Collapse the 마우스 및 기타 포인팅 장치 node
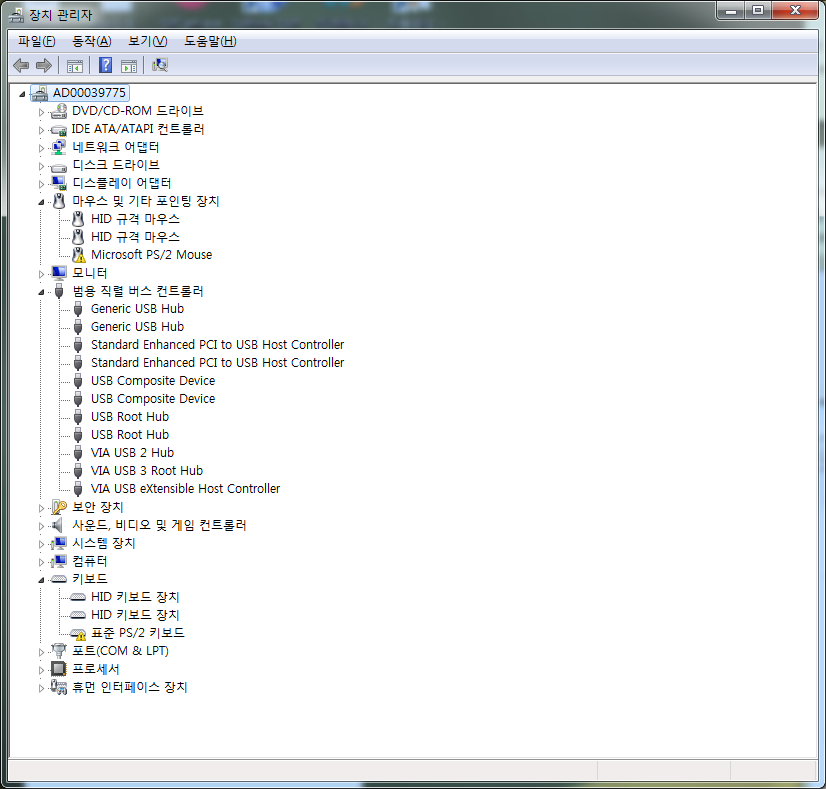 click(x=41, y=202)
